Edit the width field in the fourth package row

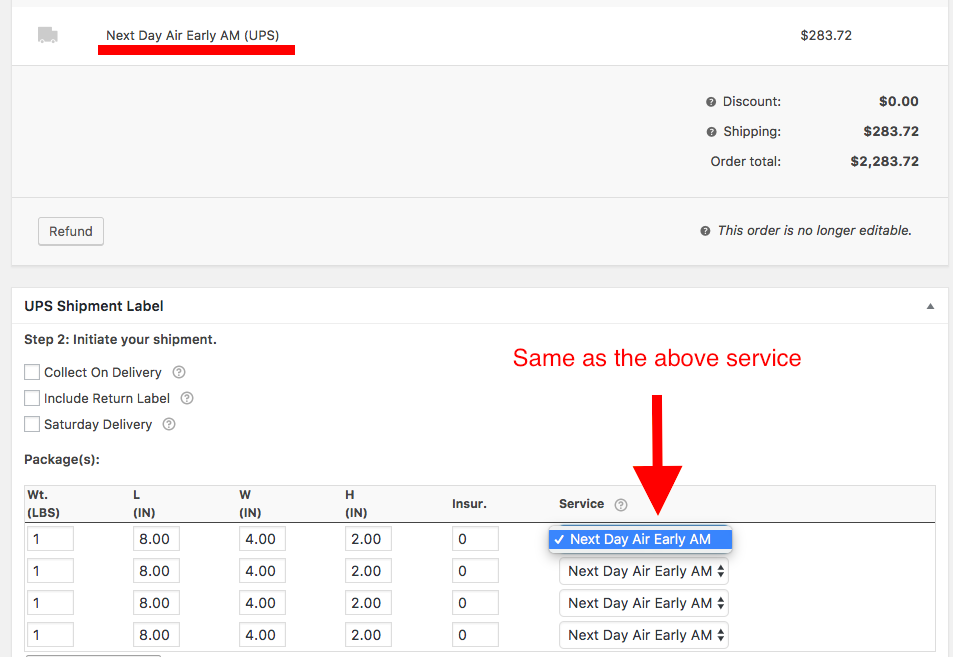point(262,635)
